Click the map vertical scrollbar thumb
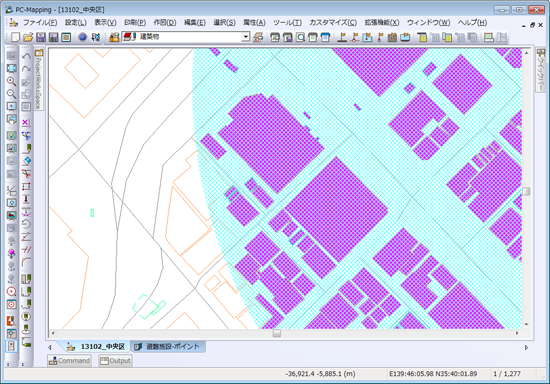The image size is (550, 384). point(526,191)
